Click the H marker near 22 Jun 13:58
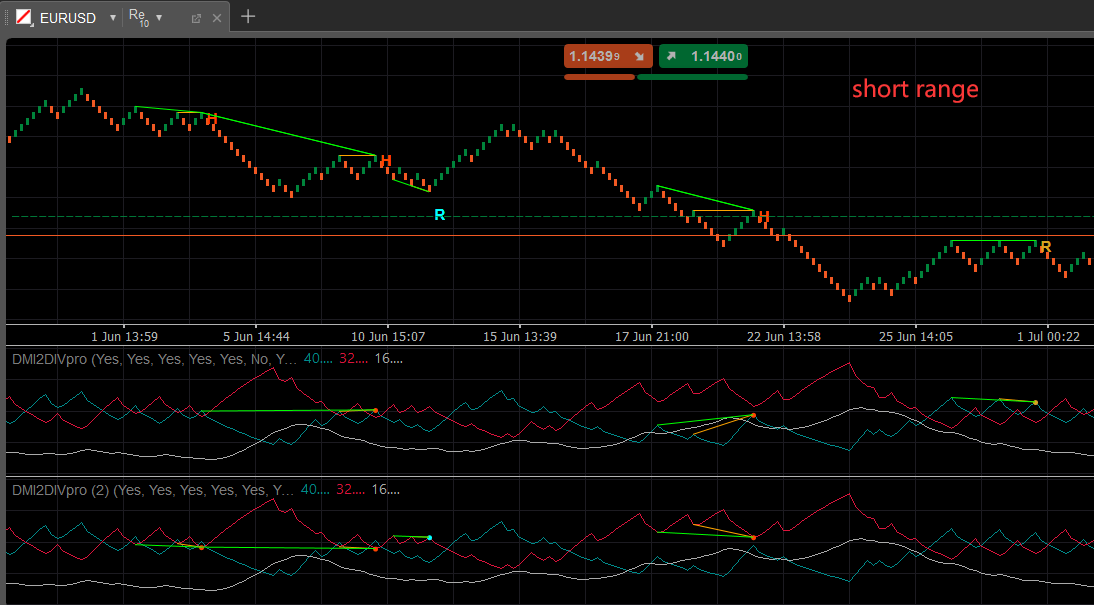Image resolution: width=1094 pixels, height=605 pixels. coord(763,217)
